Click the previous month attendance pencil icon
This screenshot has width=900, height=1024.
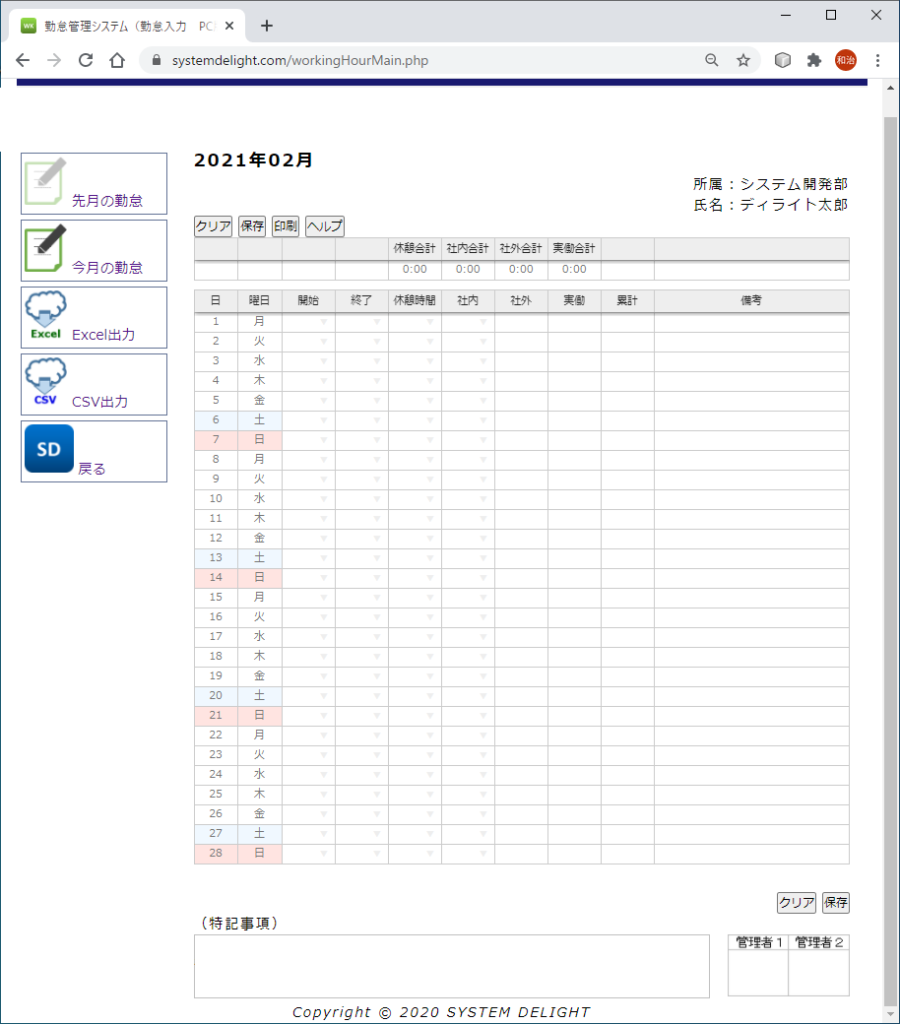coord(45,181)
